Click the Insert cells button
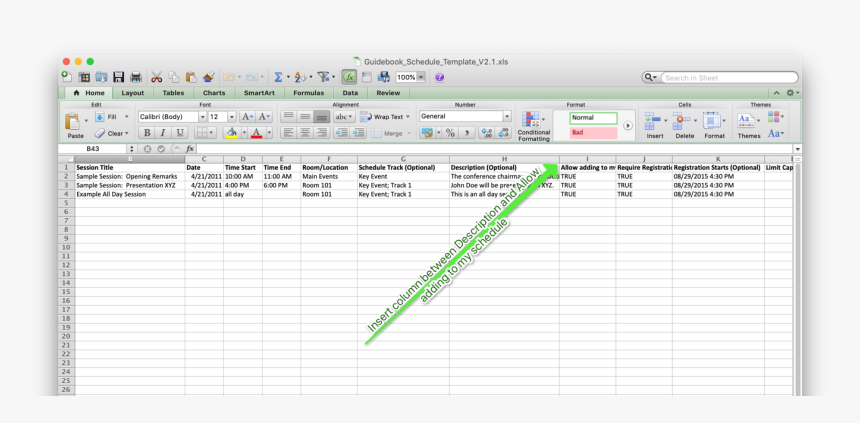 (654, 125)
